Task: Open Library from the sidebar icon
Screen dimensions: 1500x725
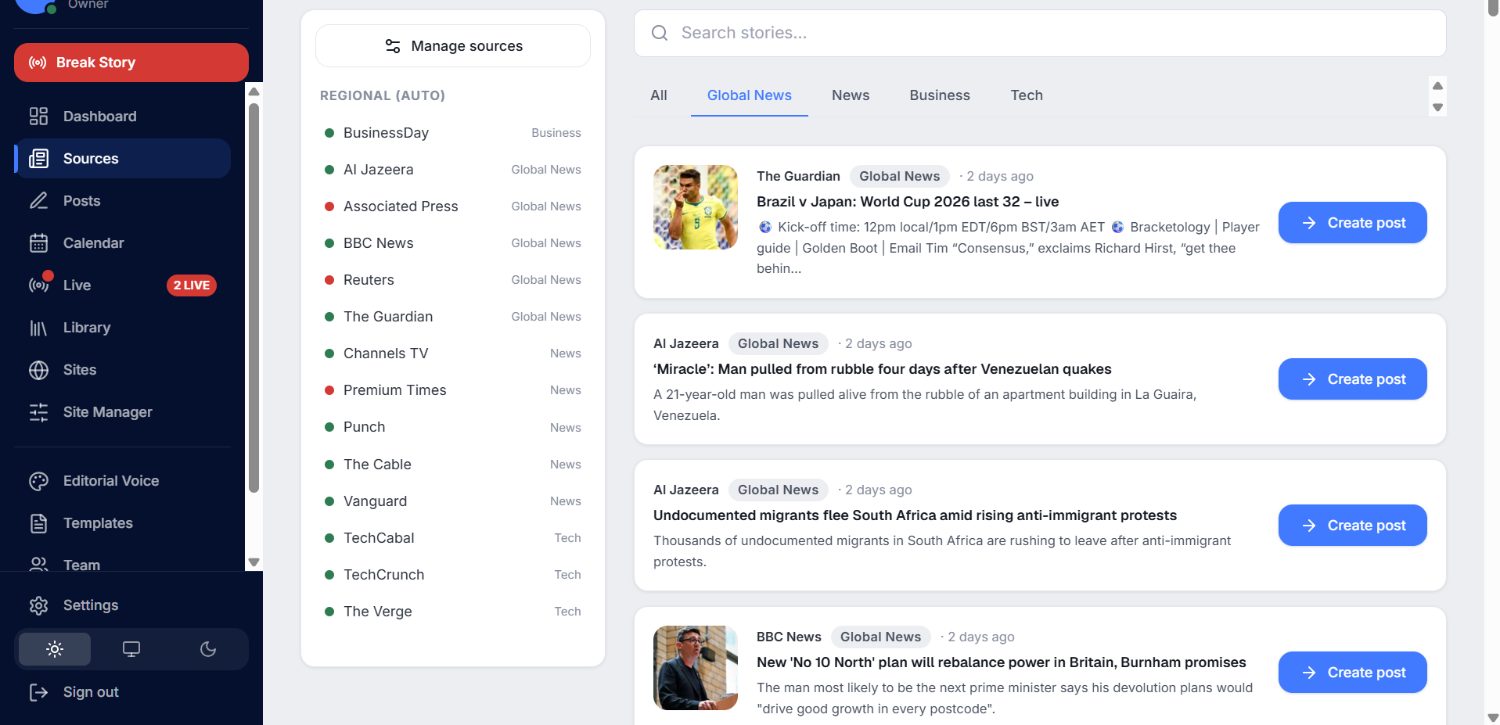Action: coord(39,327)
